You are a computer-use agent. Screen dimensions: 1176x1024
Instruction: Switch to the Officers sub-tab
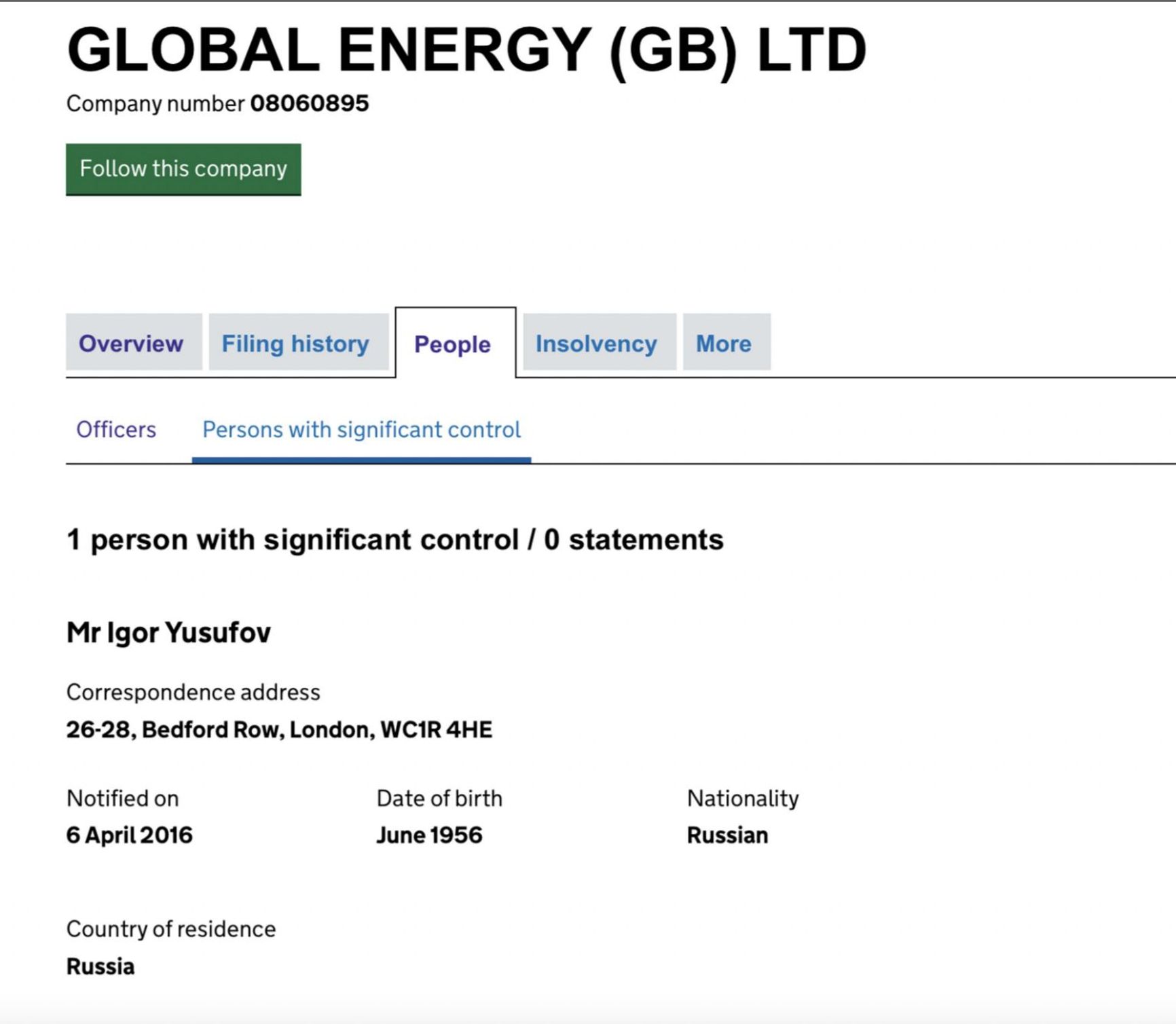[116, 429]
